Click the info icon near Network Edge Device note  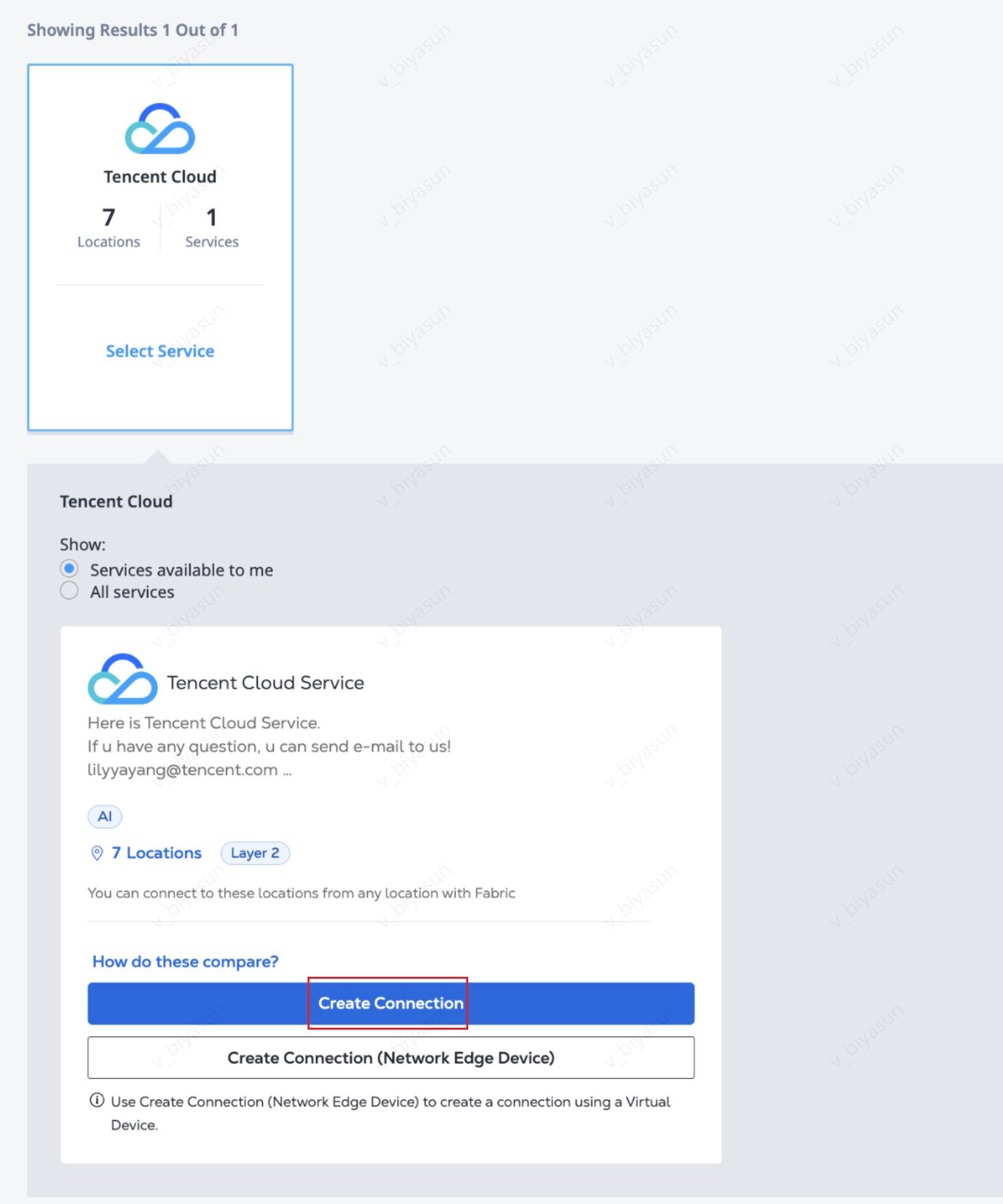click(x=97, y=1100)
